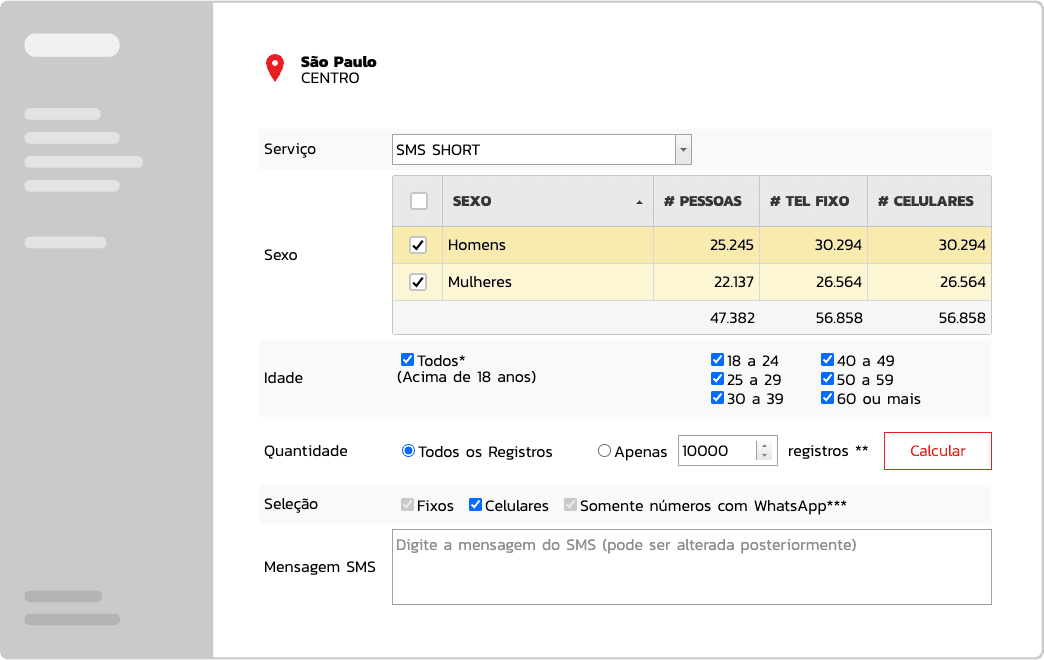Click the red location pin icon
Screen dimensions: 1044x660
click(274, 68)
